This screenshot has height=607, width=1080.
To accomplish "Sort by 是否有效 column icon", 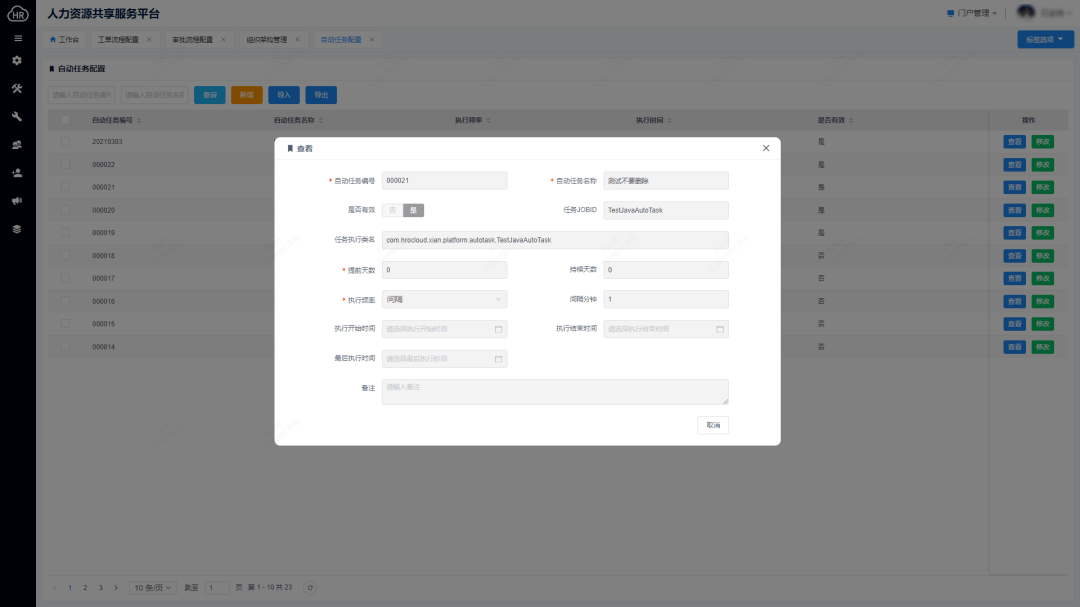I will point(851,121).
